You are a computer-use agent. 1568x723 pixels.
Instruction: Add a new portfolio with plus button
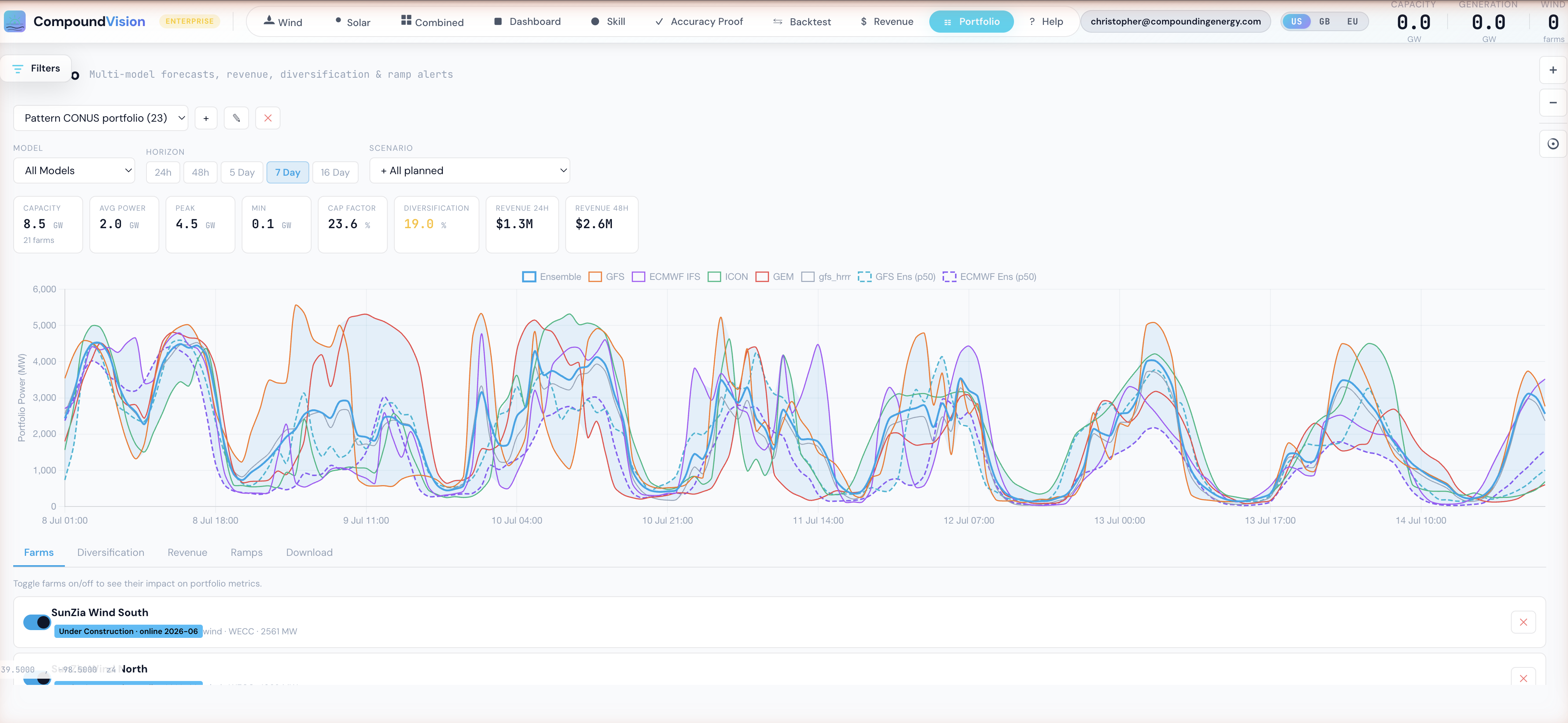[x=206, y=118]
